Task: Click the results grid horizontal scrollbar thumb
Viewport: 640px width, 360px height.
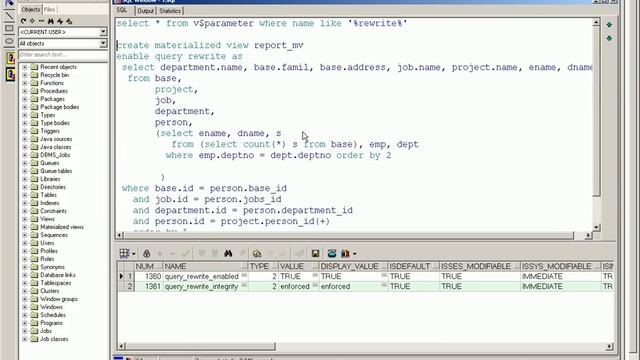Action: 200,346
